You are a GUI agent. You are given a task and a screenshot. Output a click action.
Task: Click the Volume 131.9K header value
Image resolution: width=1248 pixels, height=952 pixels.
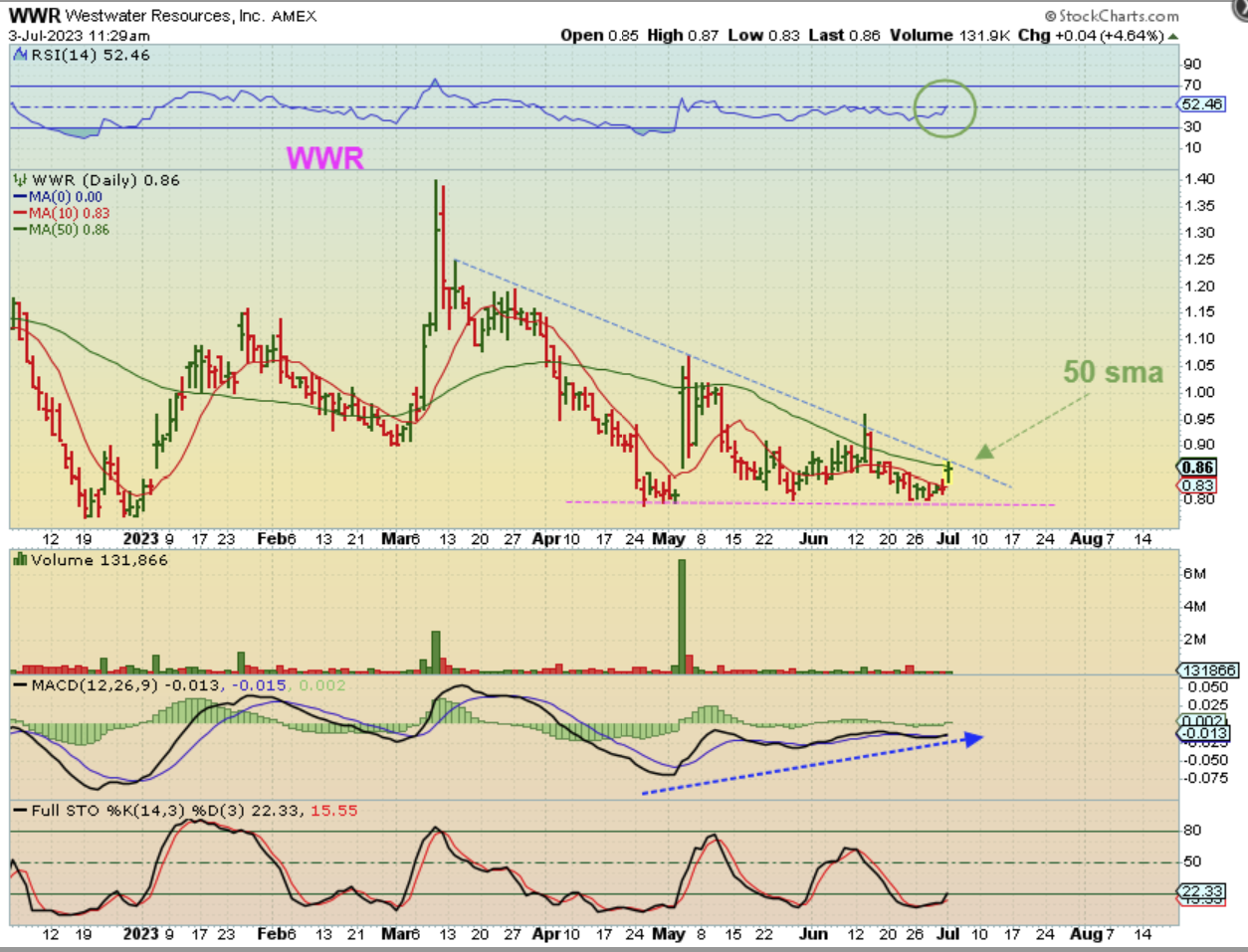click(949, 36)
